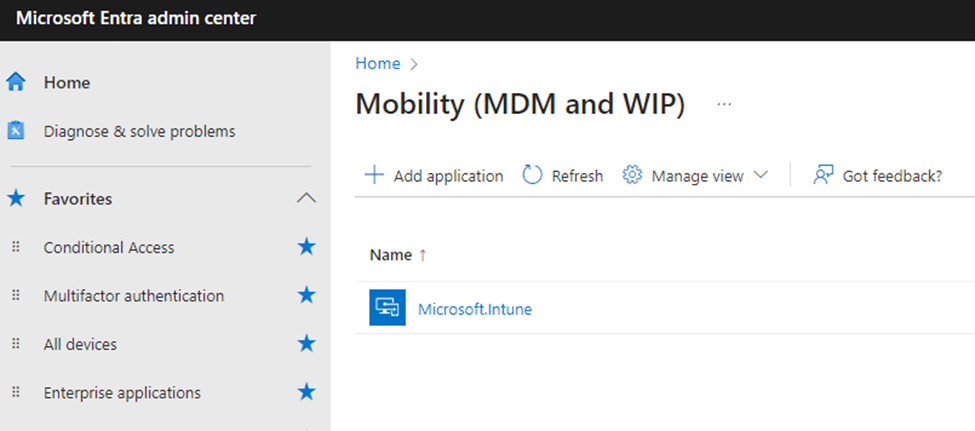Open the Microsoft.Intune application link
The width and height of the screenshot is (975, 431).
click(x=475, y=309)
